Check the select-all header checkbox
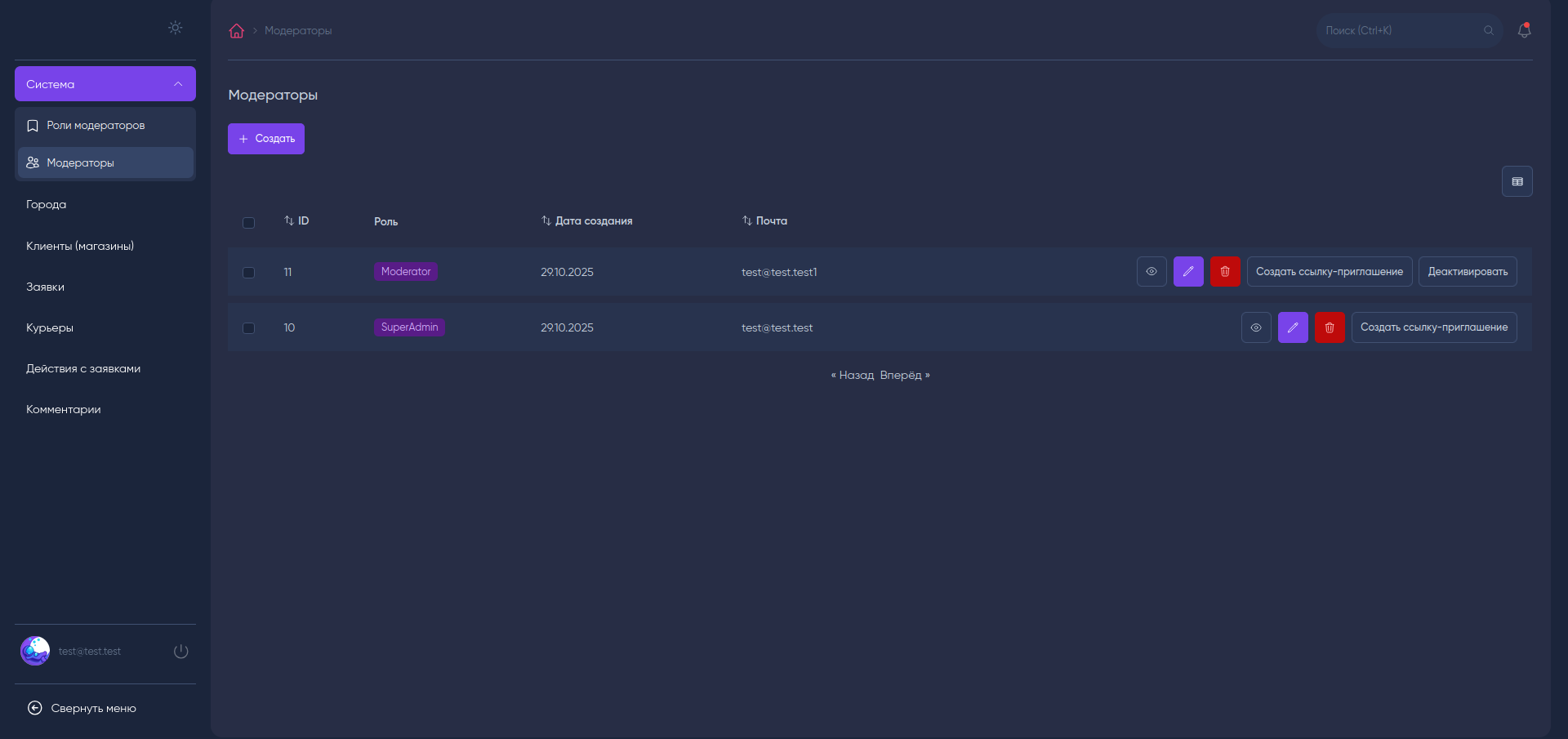 pyautogui.click(x=249, y=223)
